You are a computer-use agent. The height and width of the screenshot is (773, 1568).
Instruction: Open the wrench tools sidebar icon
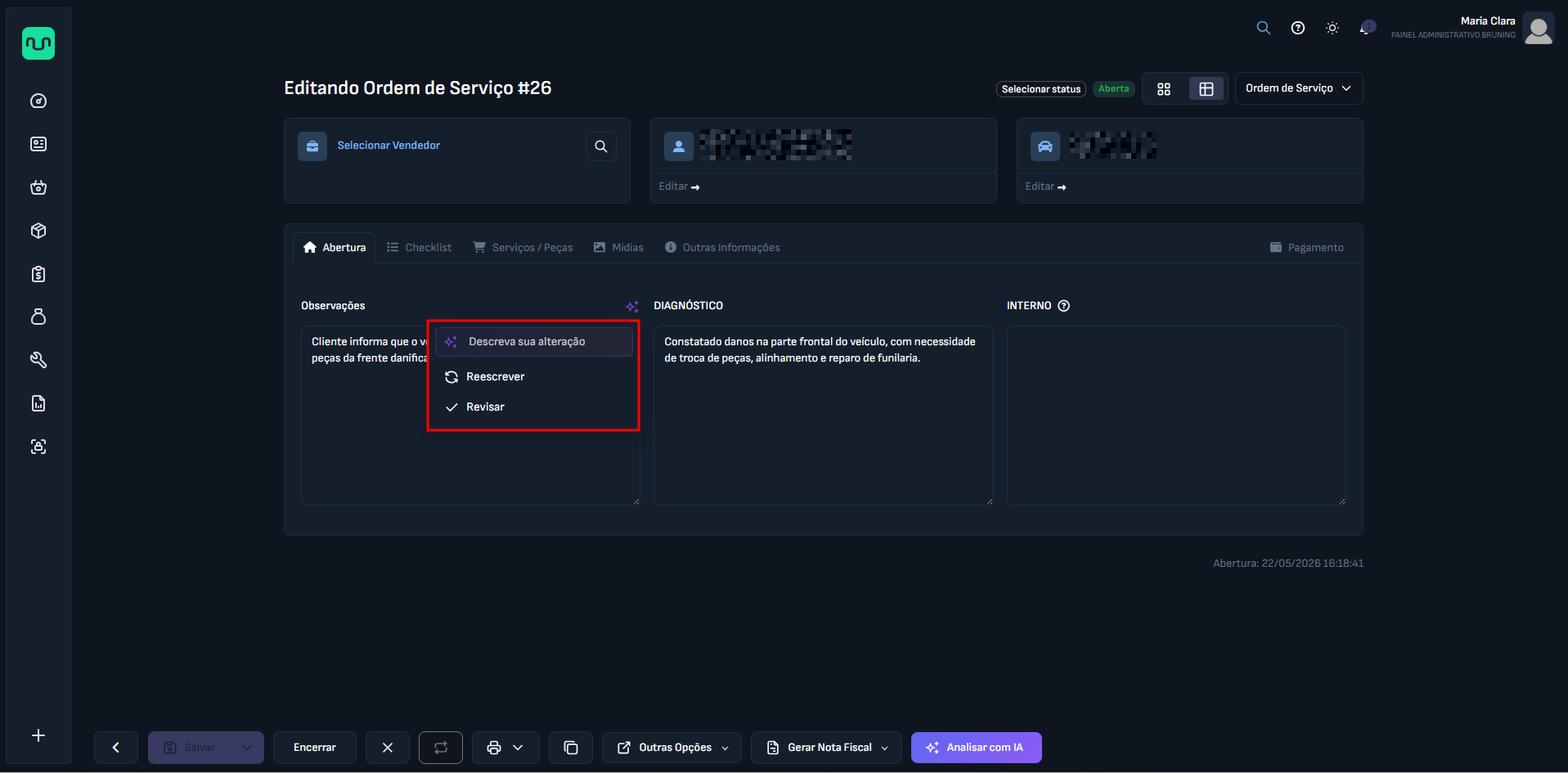click(38, 360)
